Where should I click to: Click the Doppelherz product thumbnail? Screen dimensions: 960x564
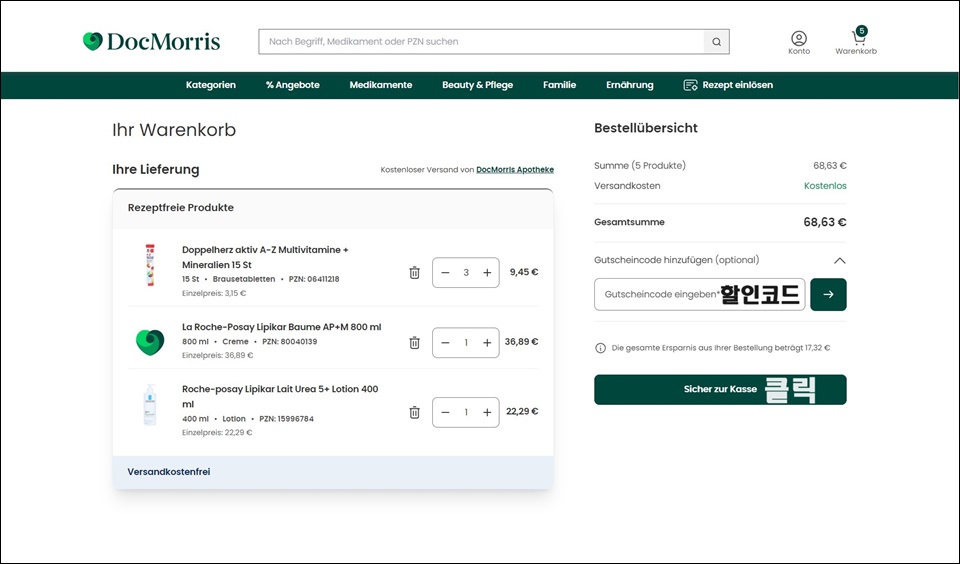click(150, 265)
